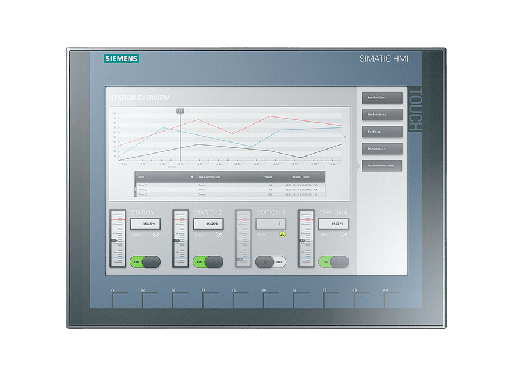Open the bottom button in right navigation menu
The image size is (512, 376).
click(382, 166)
